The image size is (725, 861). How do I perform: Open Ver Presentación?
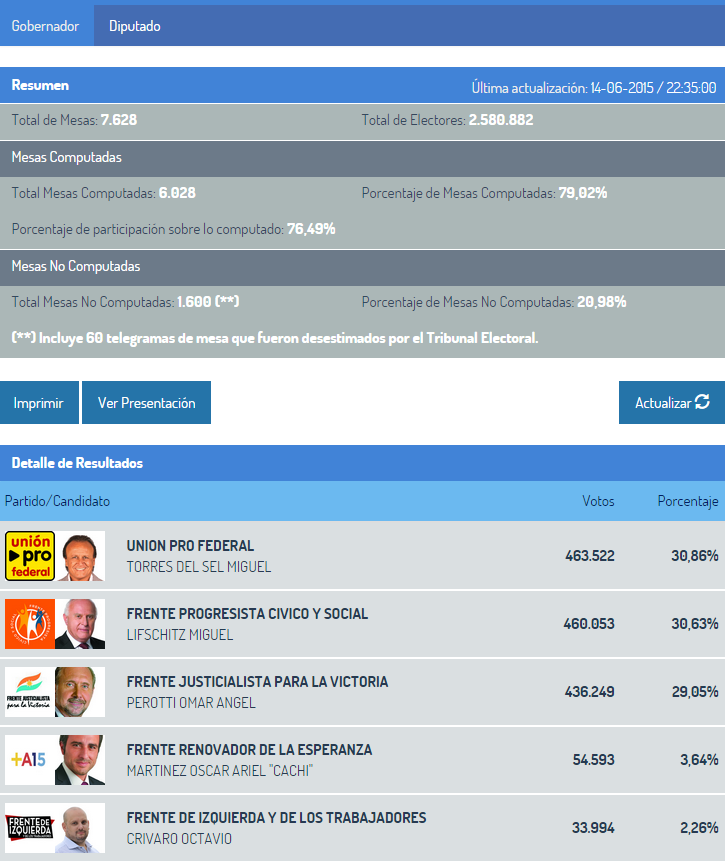click(x=147, y=402)
